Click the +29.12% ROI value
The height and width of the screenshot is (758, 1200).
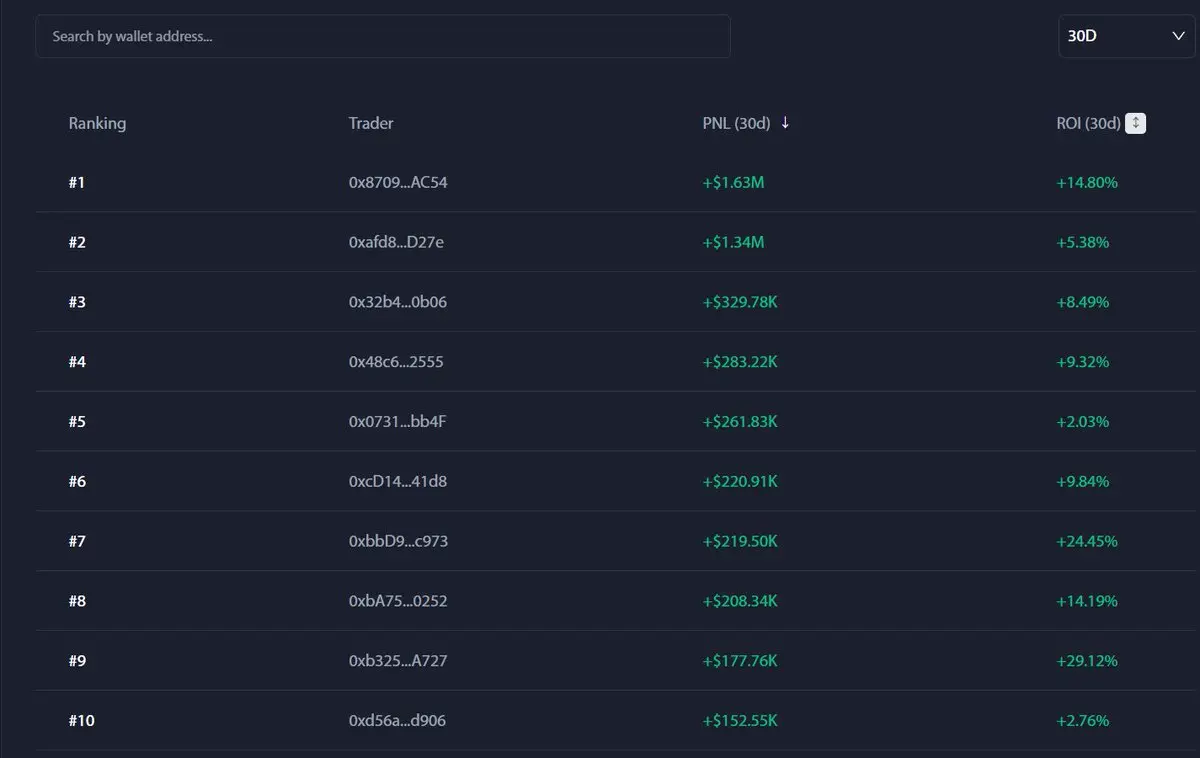(1087, 661)
